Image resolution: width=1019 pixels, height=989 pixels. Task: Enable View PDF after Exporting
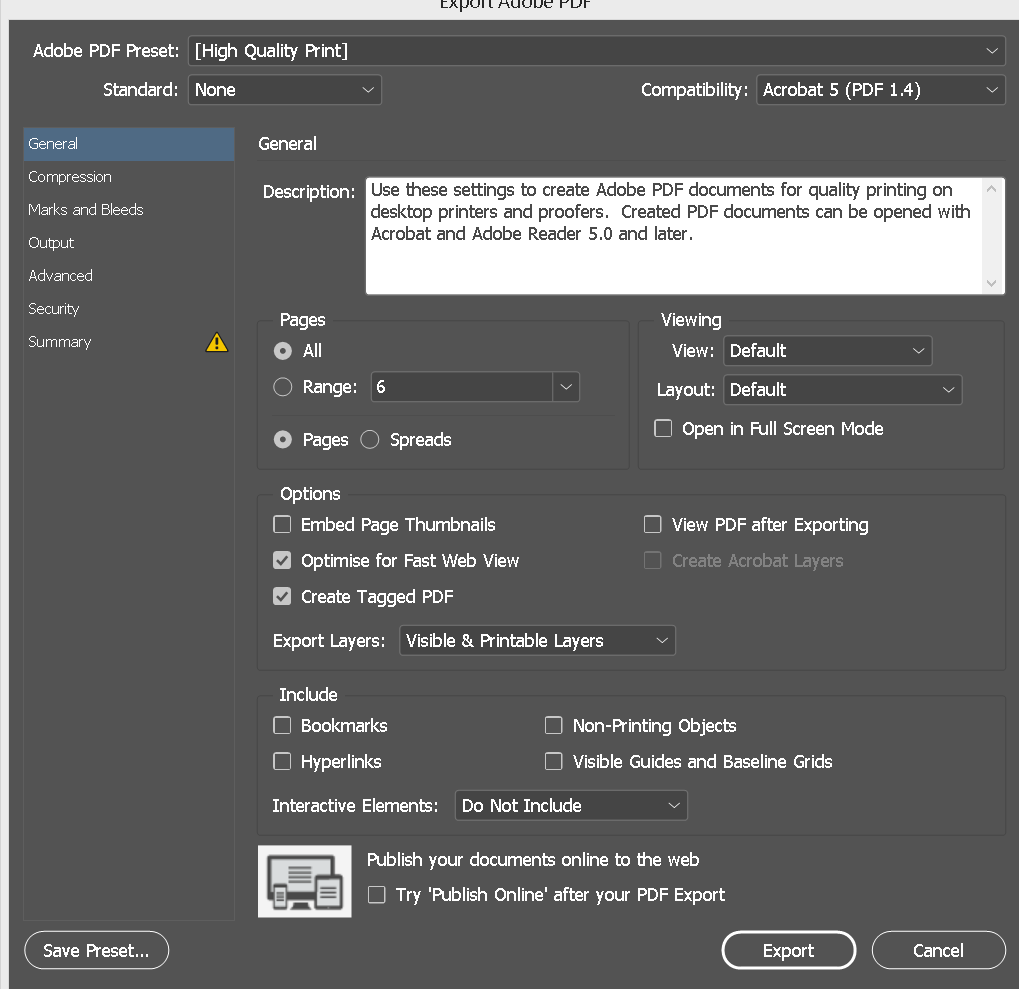click(x=653, y=524)
